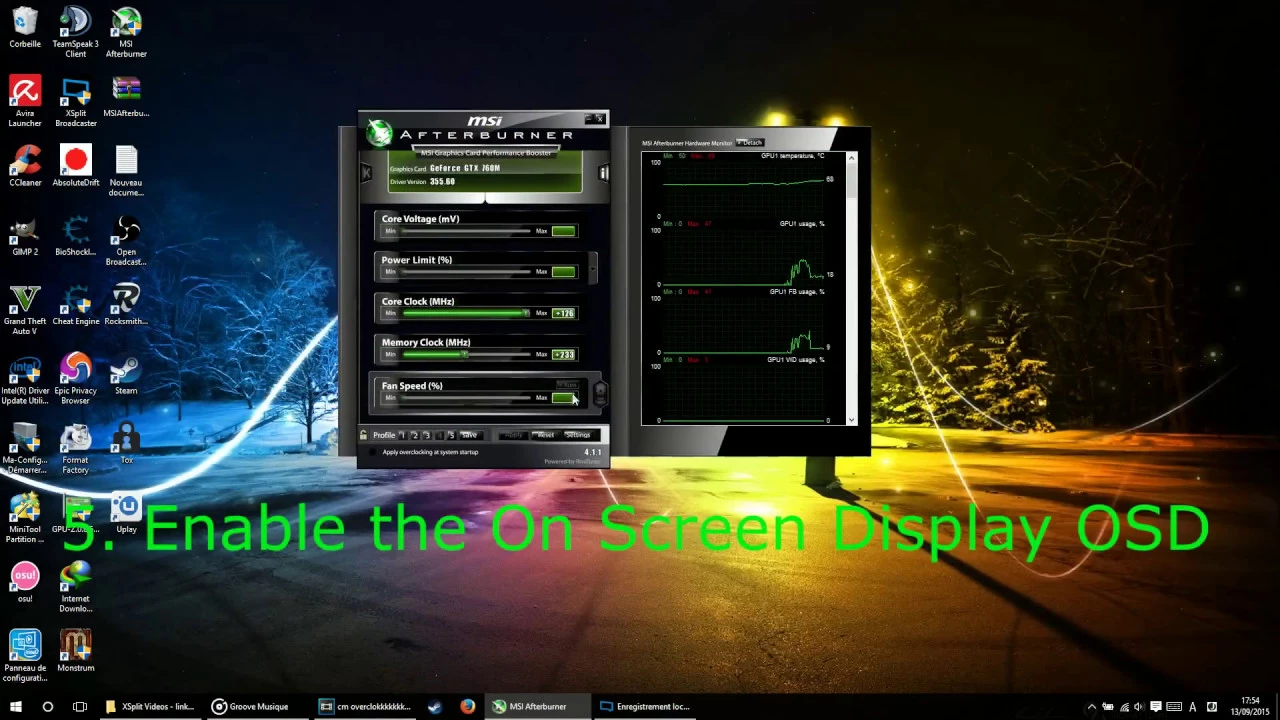
Task: Open Monstrum desktop icon
Action: coord(76,652)
